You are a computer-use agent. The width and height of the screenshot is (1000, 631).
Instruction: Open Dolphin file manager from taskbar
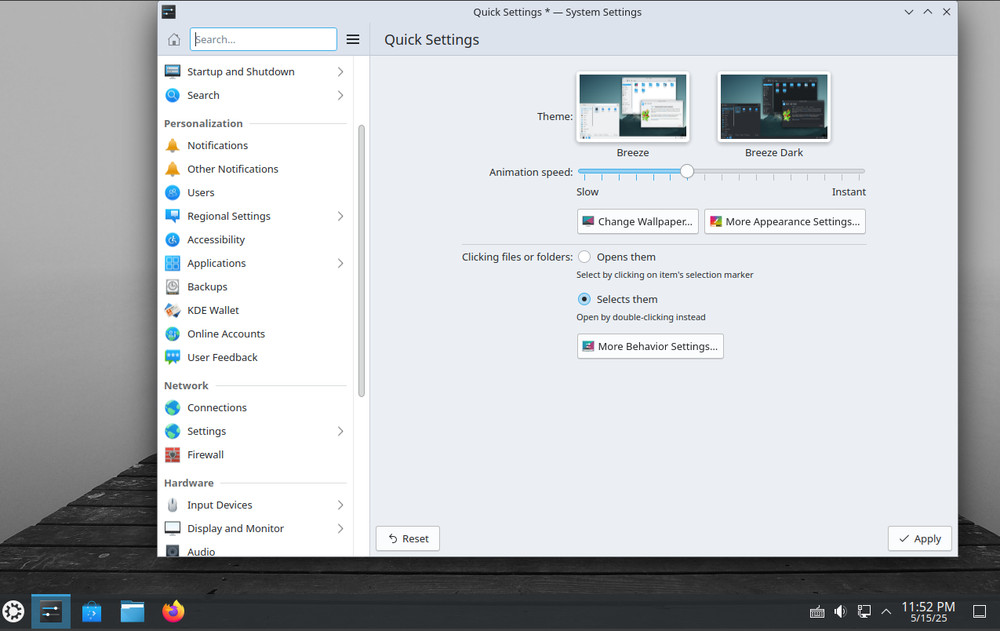coord(133,612)
